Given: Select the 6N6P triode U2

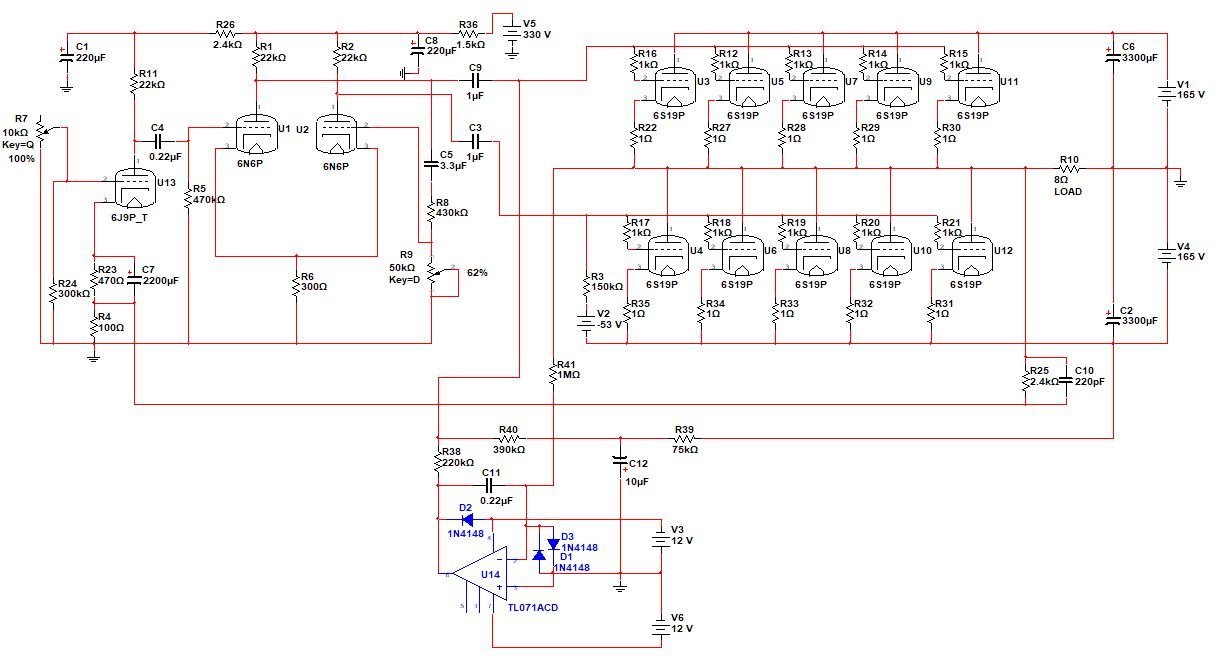Looking at the screenshot, I should click(x=337, y=134).
